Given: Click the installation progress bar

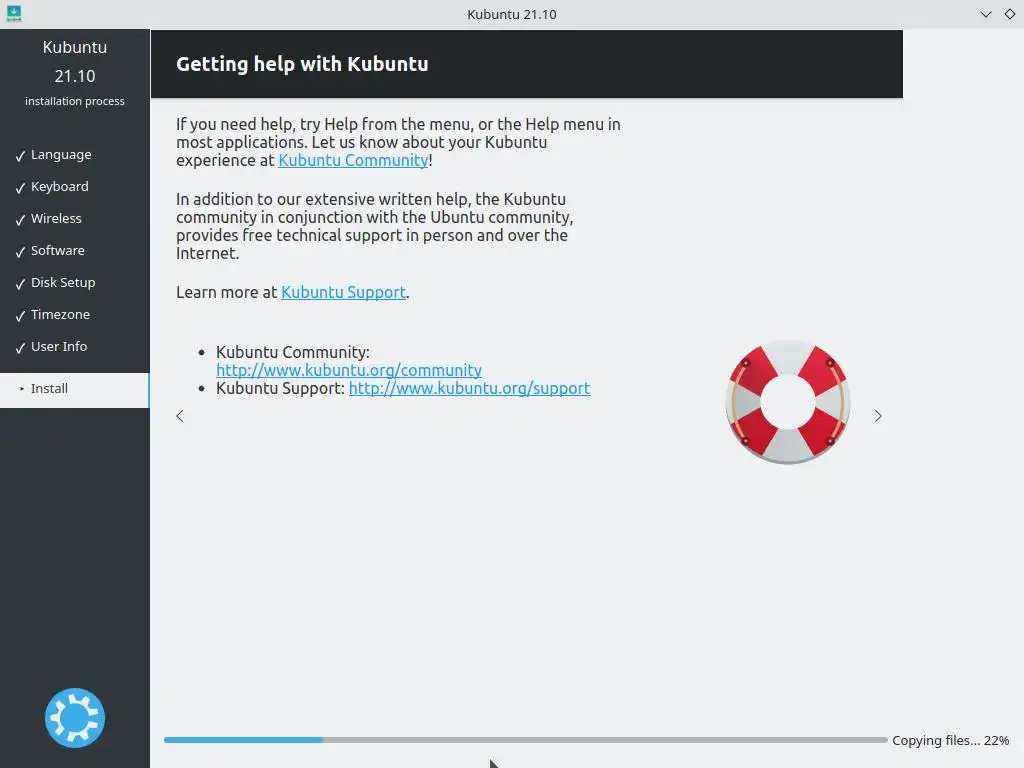Looking at the screenshot, I should [525, 740].
